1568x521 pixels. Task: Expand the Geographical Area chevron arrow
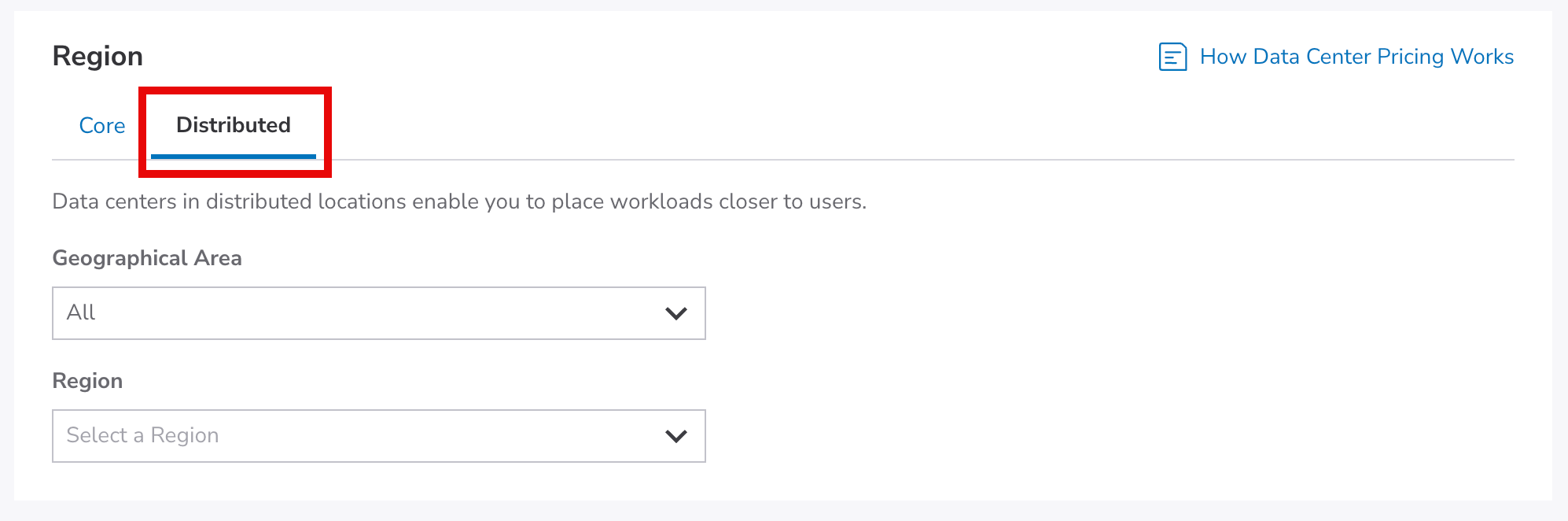(676, 313)
